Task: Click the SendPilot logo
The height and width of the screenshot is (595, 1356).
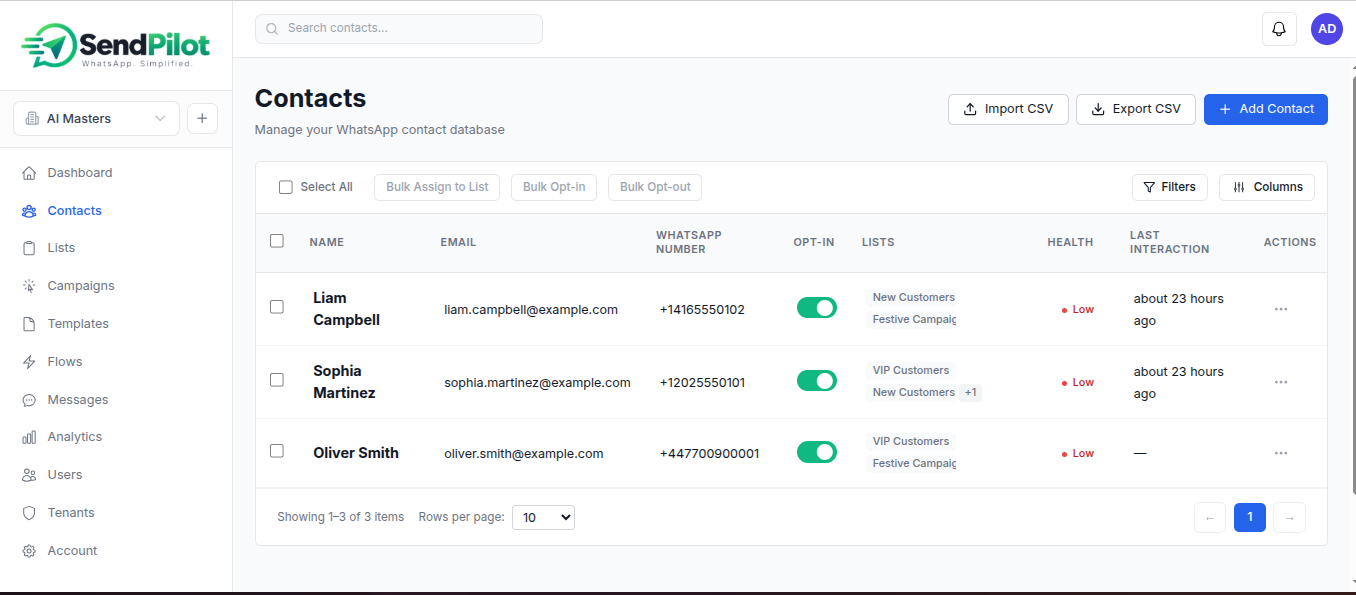Action: (x=116, y=46)
